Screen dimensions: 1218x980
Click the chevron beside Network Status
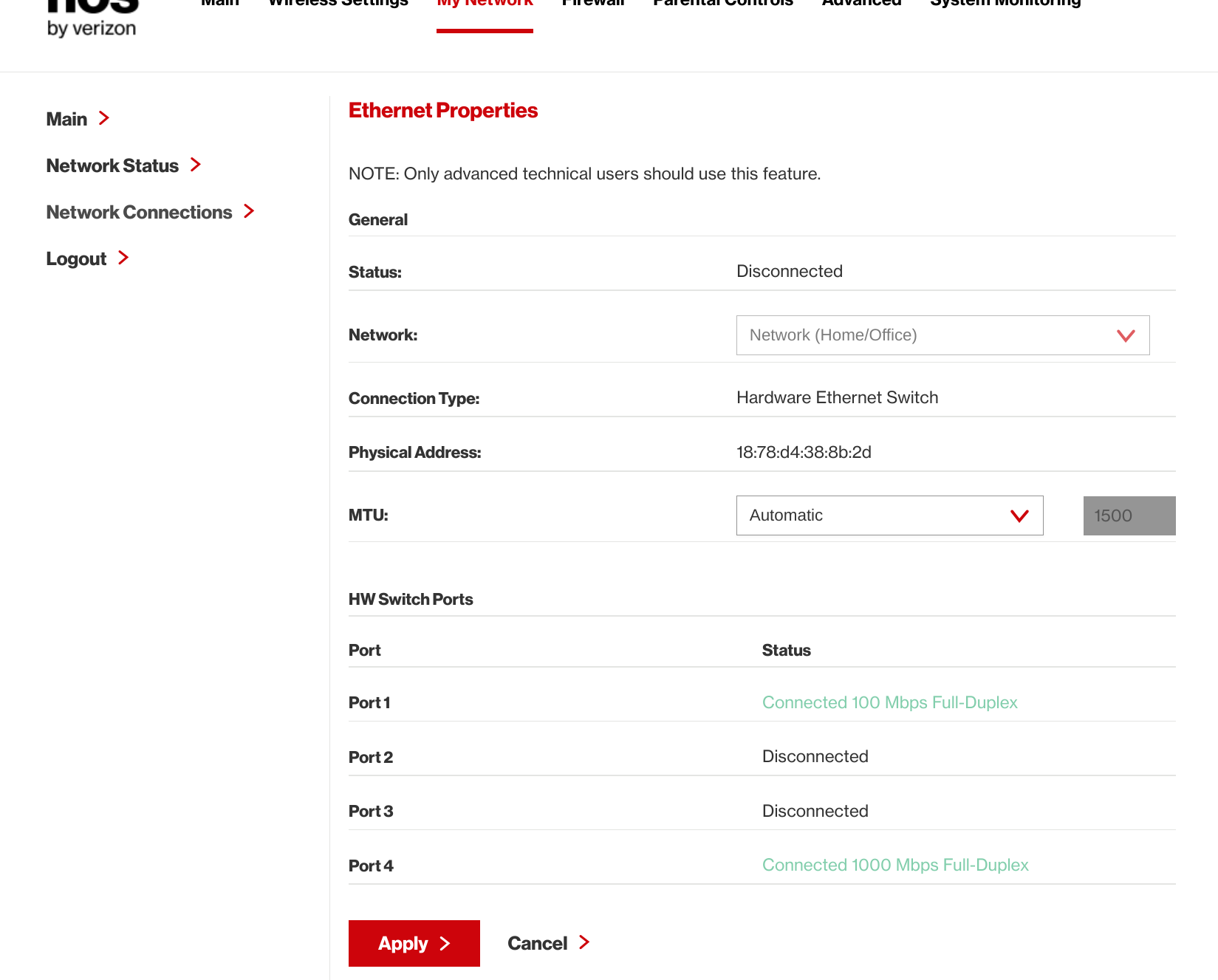coord(196,165)
